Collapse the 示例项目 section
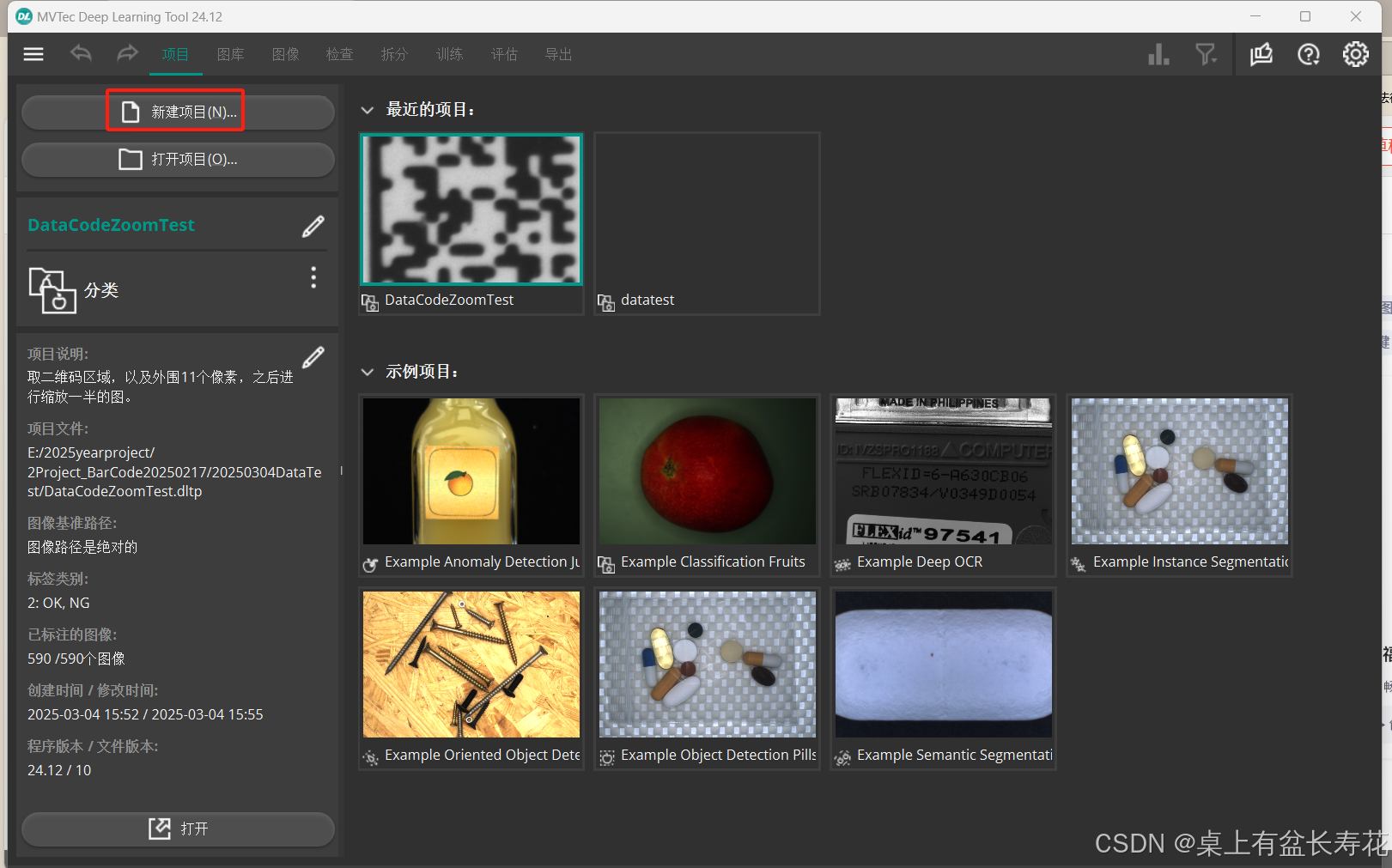This screenshot has width=1392, height=868. pyautogui.click(x=368, y=372)
